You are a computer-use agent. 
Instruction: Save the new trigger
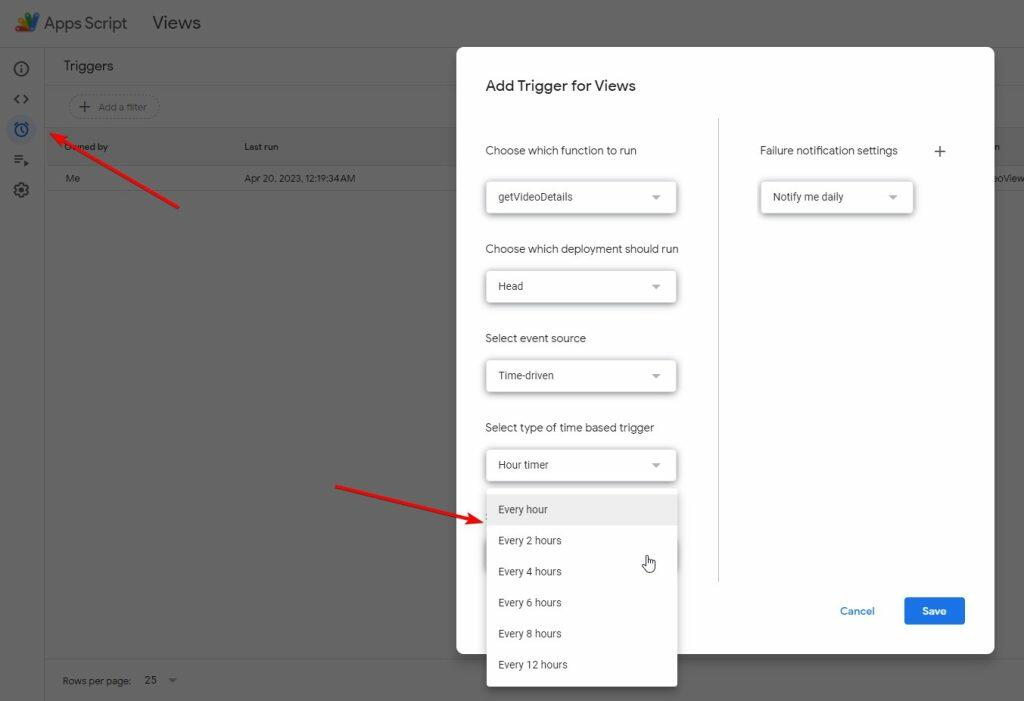(933, 610)
